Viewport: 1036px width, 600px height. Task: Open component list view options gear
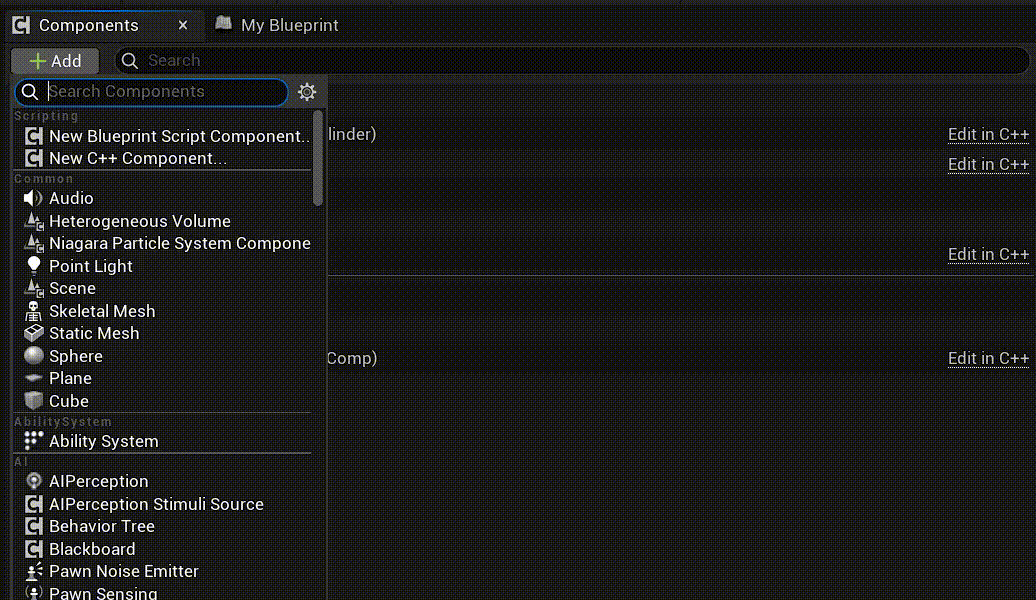[x=307, y=92]
